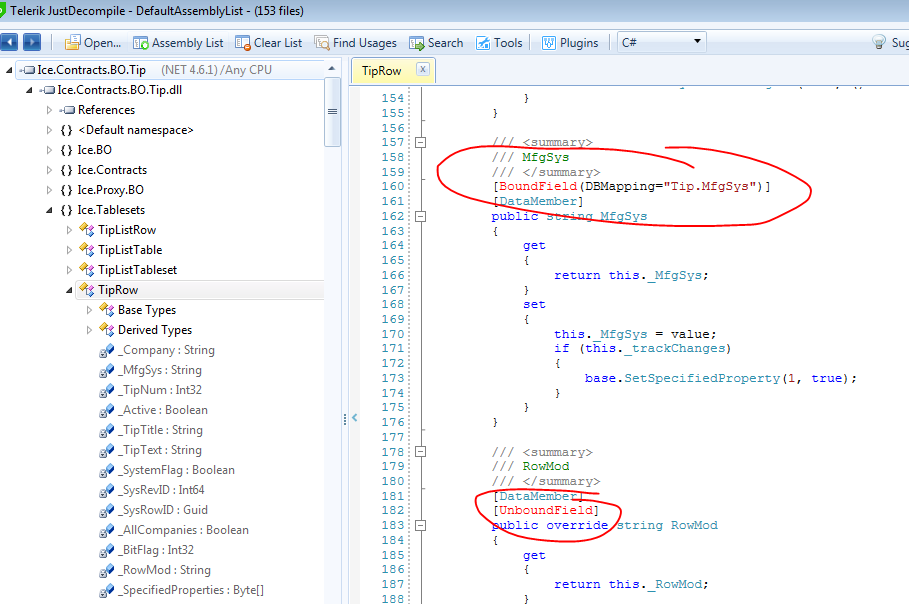The height and width of the screenshot is (604, 909).
Task: Click the Ice.Contracts.BO.Tip assembly icon
Action: pyautogui.click(x=27, y=70)
